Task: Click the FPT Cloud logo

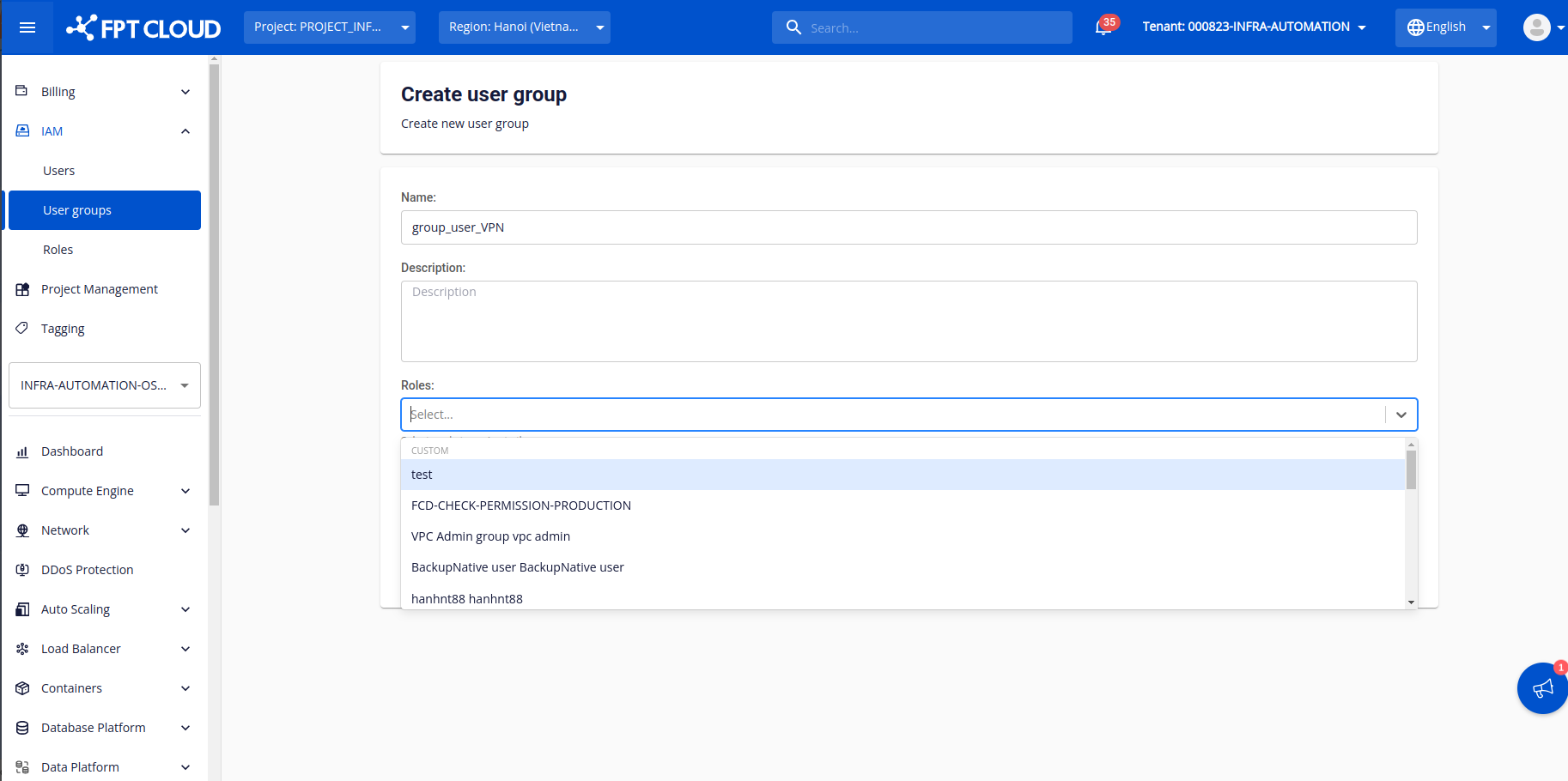Action: point(144,27)
